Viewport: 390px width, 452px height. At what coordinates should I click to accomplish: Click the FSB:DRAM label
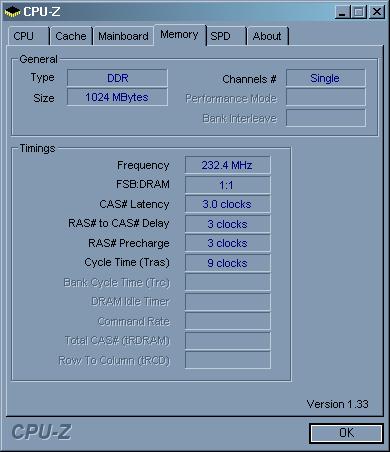(143, 184)
